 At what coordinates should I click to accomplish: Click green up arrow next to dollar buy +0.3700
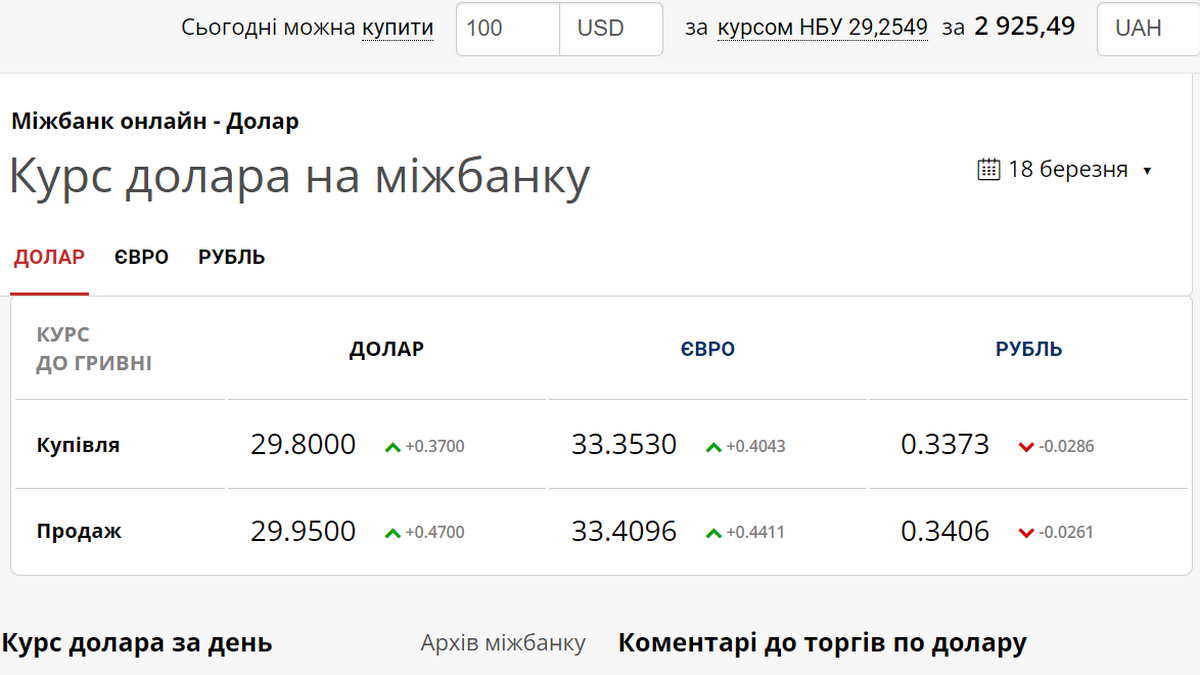(x=393, y=447)
